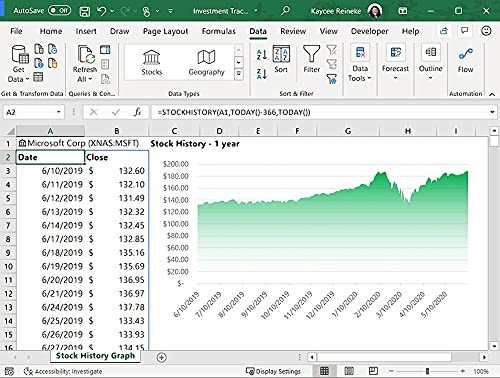Click the Insert Function fx icon
This screenshot has width=500, height=378.
coord(137,112)
